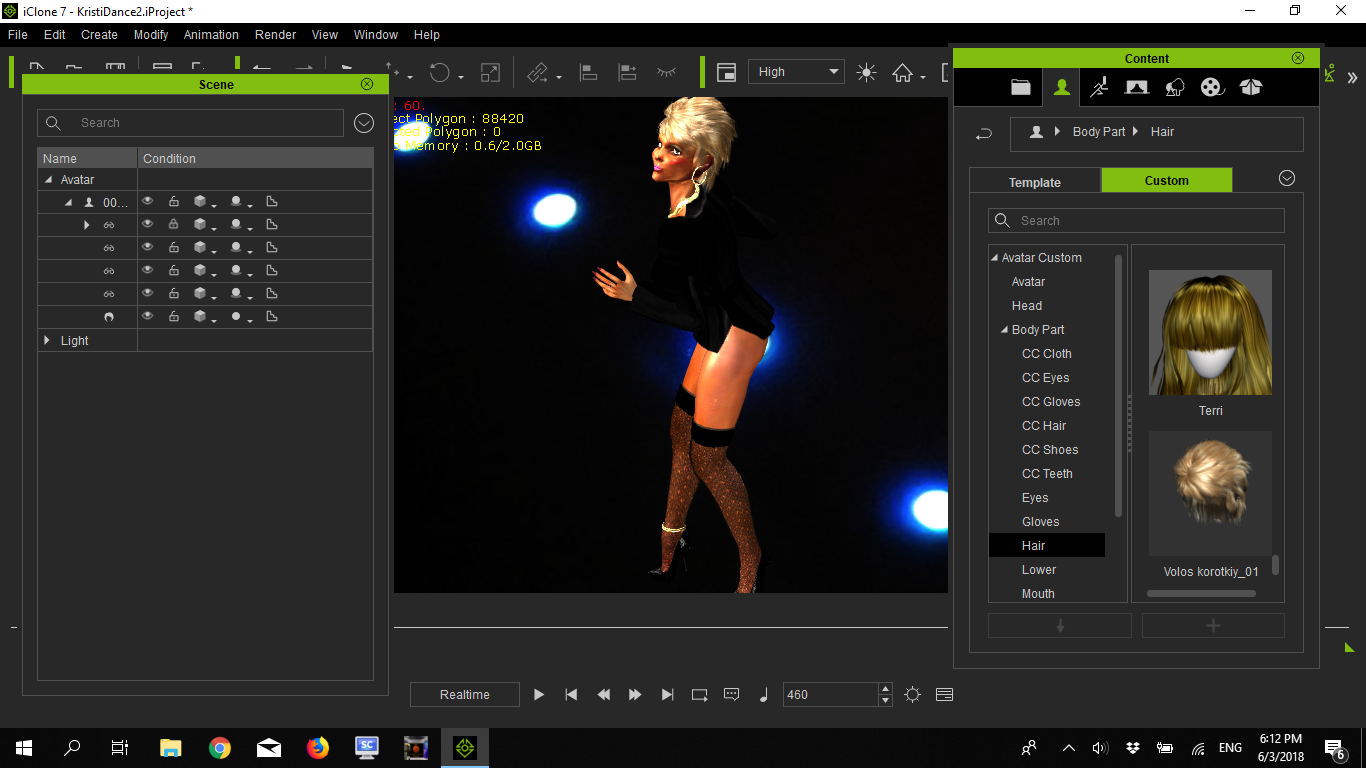Image resolution: width=1366 pixels, height=768 pixels.
Task: Click the render state cube on hair row
Action: (x=200, y=316)
